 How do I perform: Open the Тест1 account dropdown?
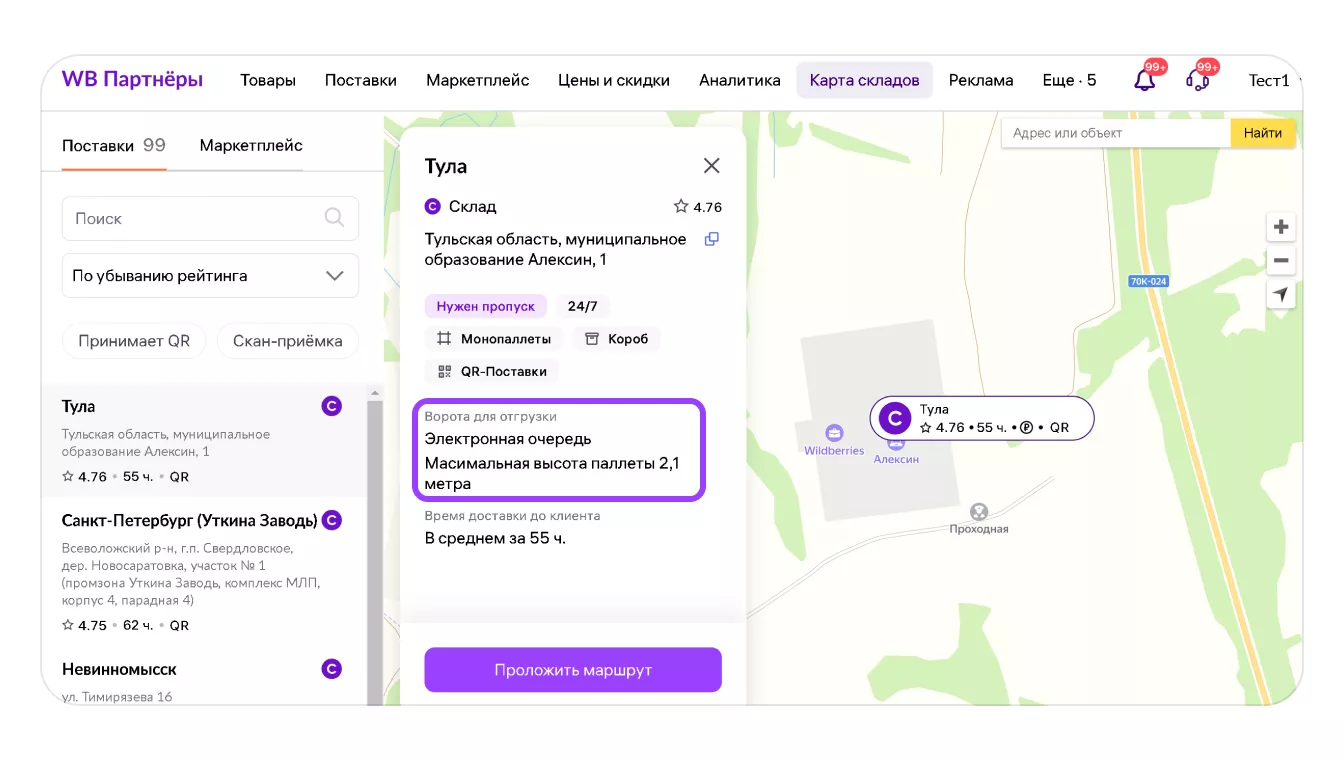click(x=1272, y=80)
